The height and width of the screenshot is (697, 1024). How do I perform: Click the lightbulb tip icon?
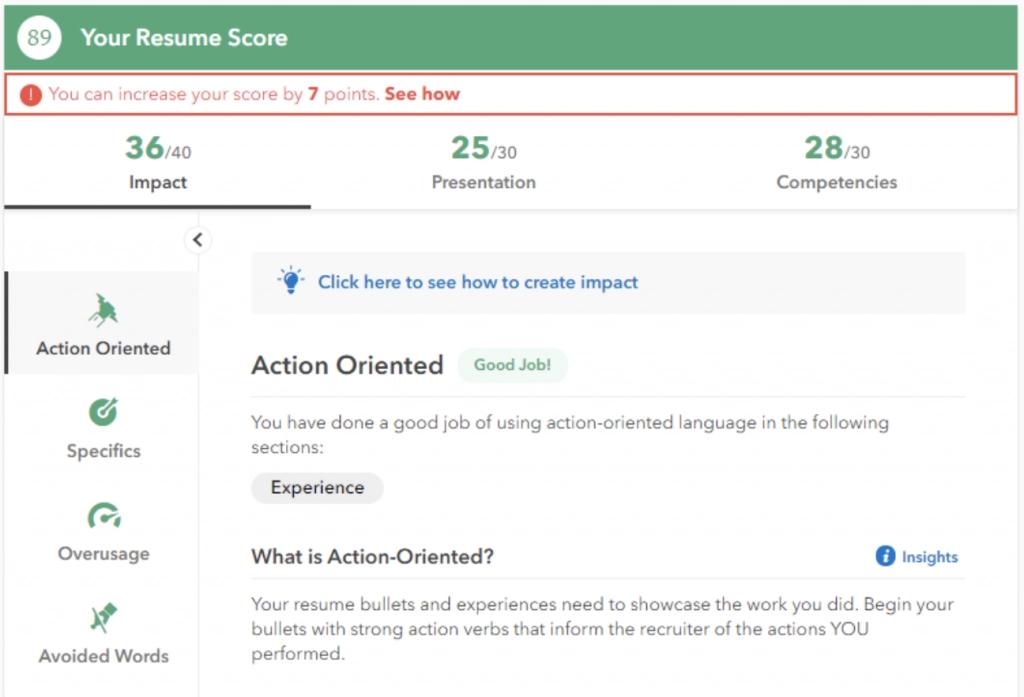tap(290, 281)
